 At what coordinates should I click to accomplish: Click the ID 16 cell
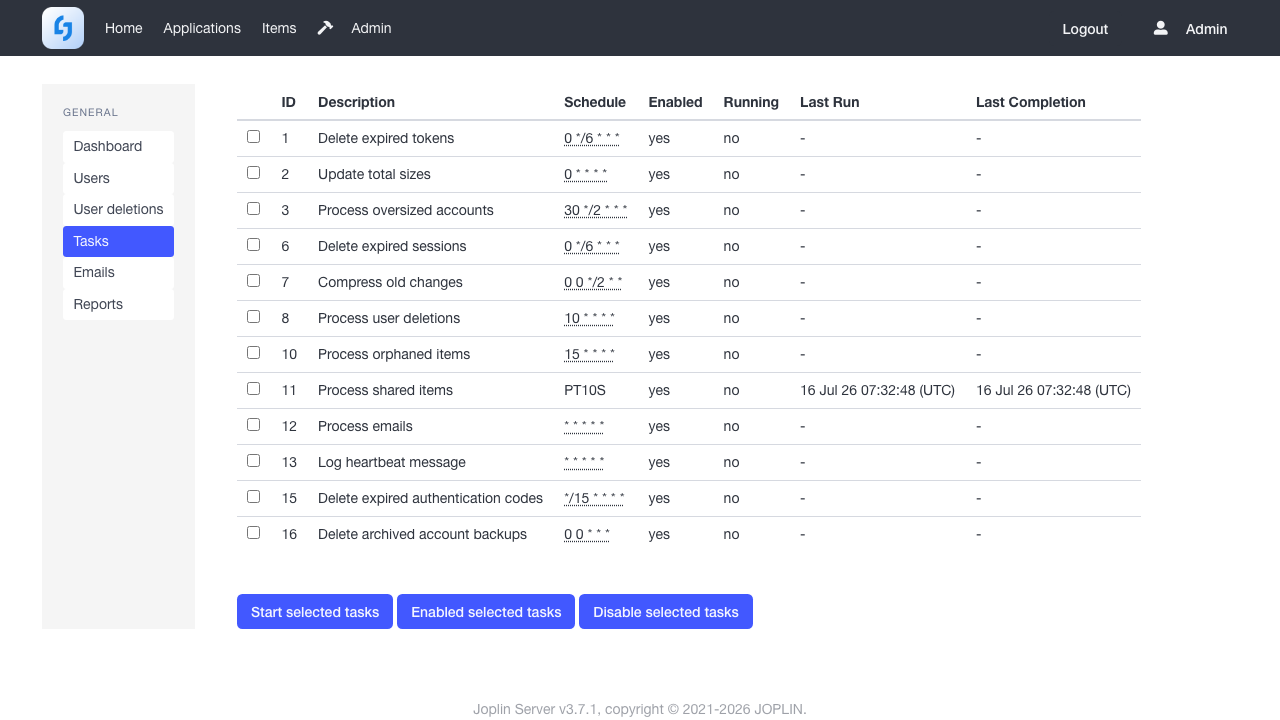click(x=289, y=534)
